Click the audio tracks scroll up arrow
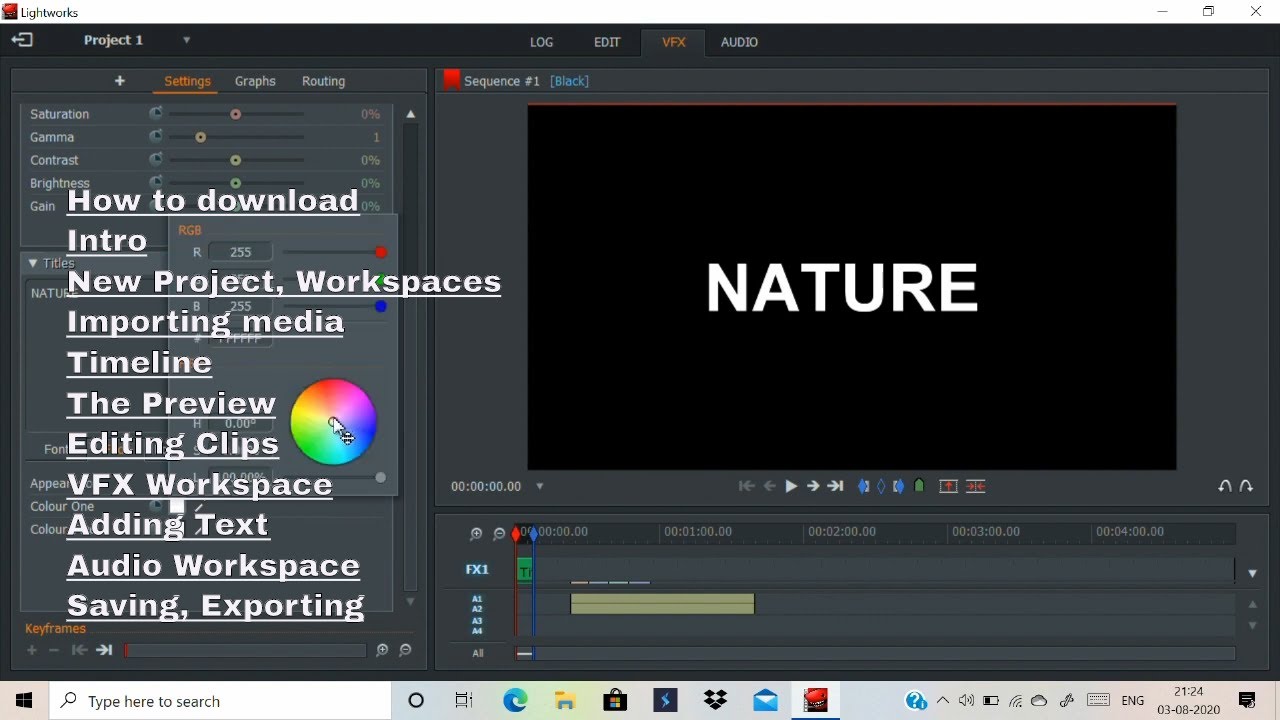This screenshot has width=1280, height=720. click(x=1253, y=605)
